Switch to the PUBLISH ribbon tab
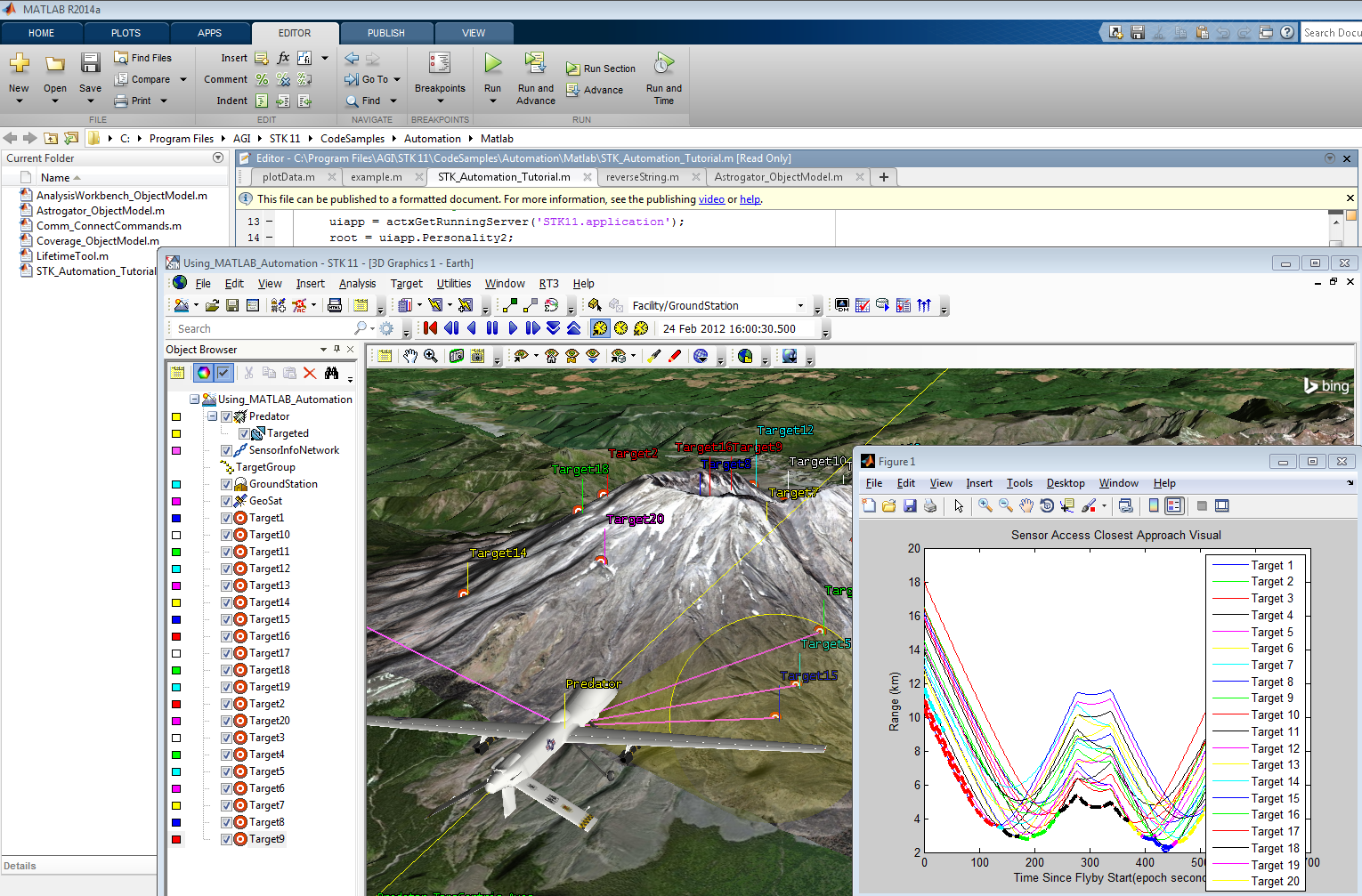Image resolution: width=1362 pixels, height=896 pixels. 386,33
